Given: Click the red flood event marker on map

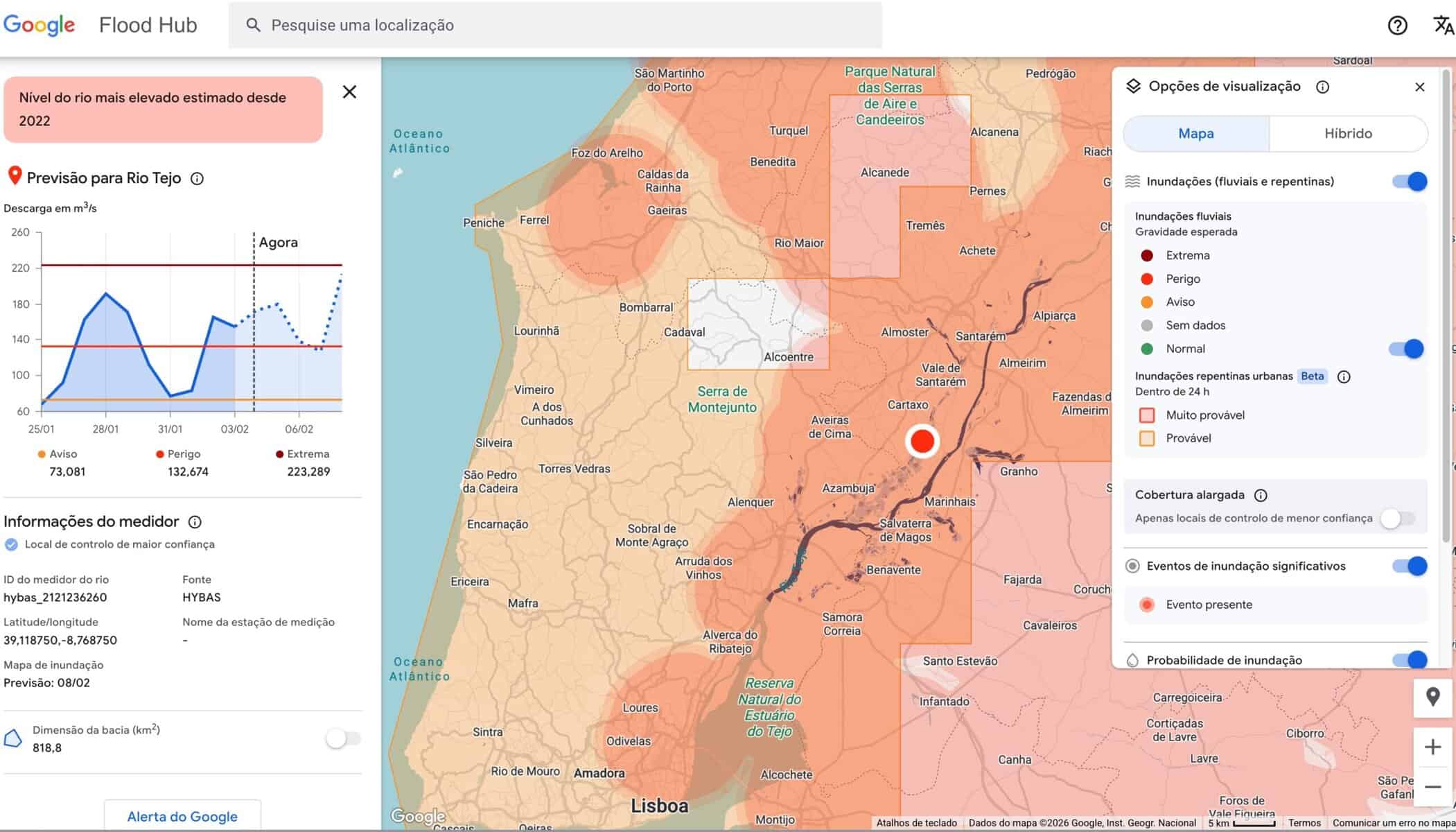Looking at the screenshot, I should pyautogui.click(x=922, y=441).
